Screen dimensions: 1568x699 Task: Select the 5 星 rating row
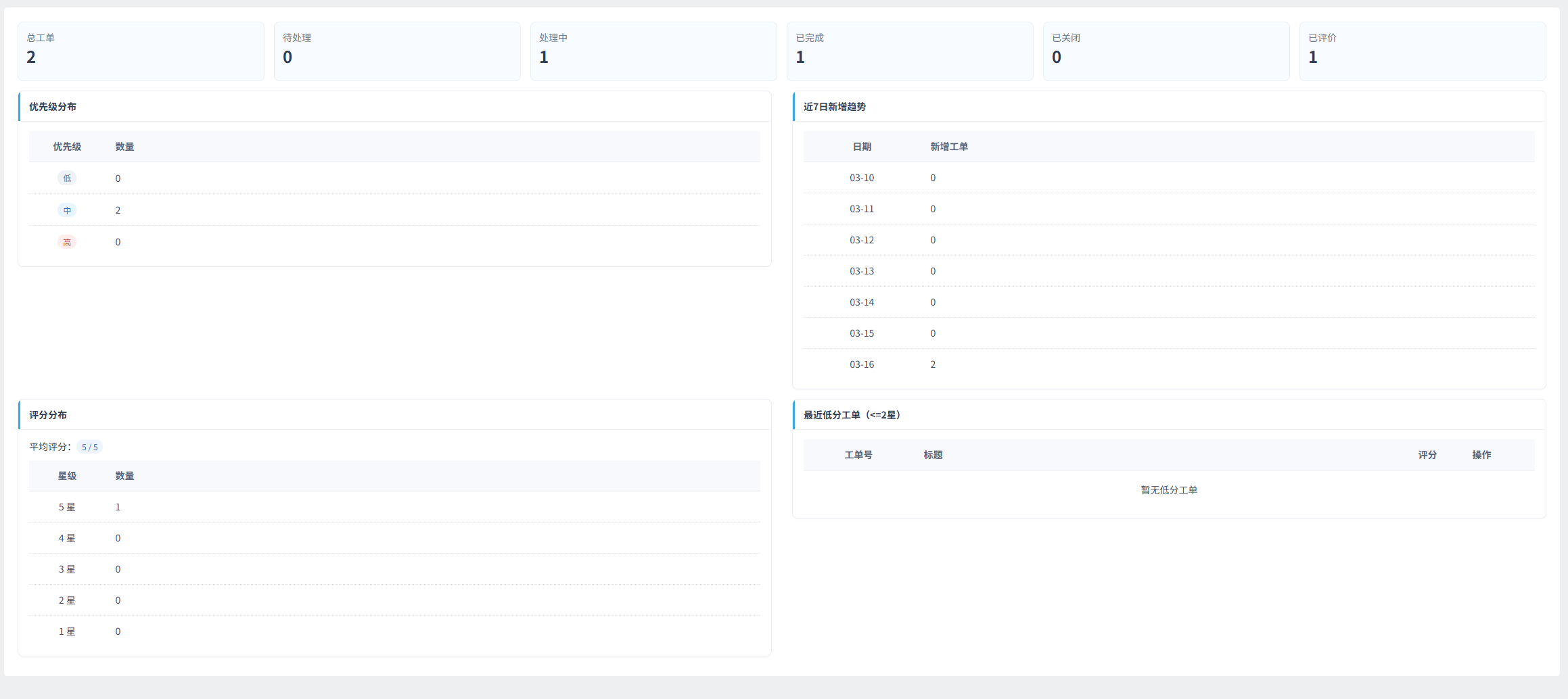pos(67,507)
